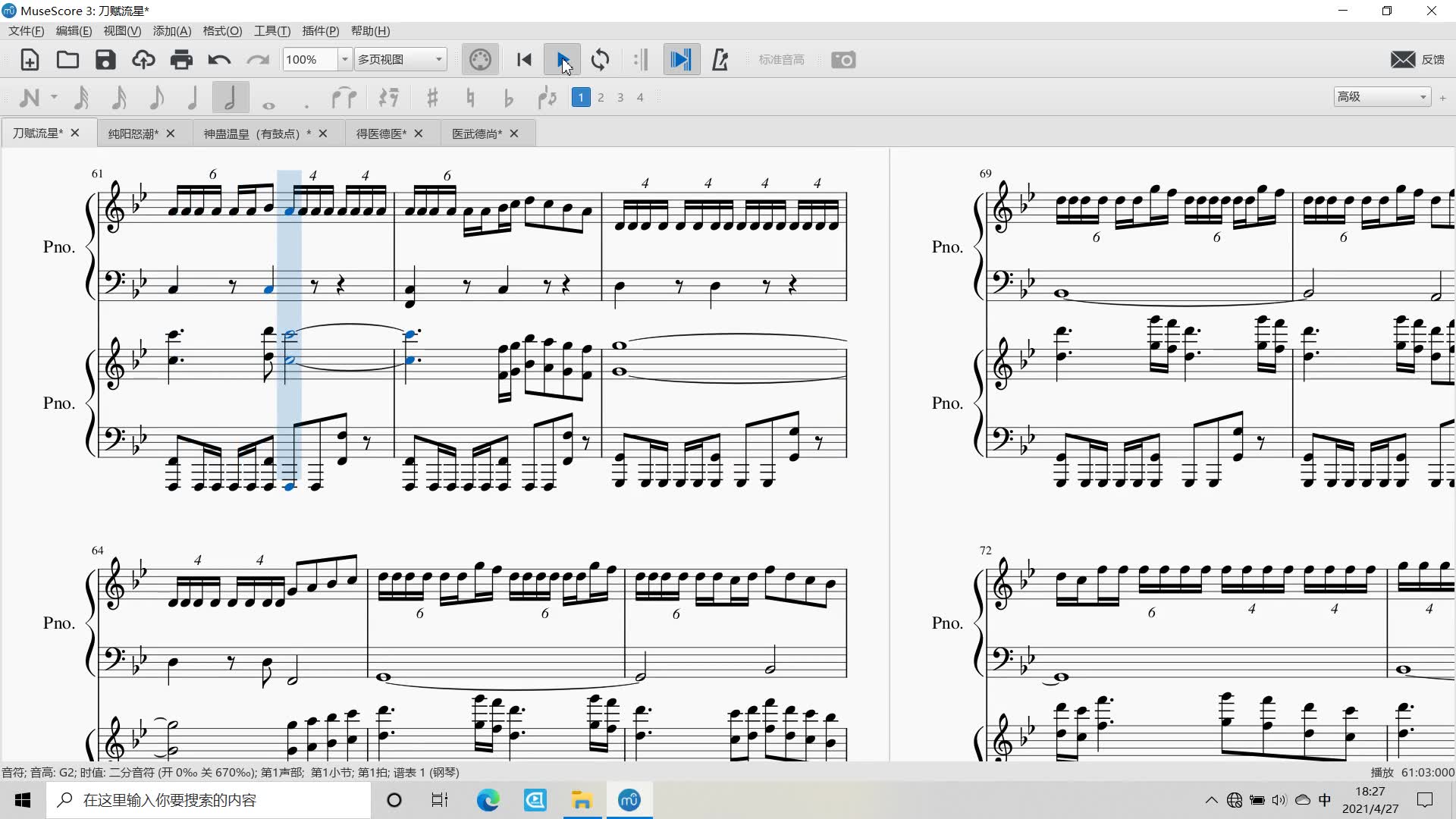Open 添加(A) menu
This screenshot has height=819, width=1456.
pos(172,31)
